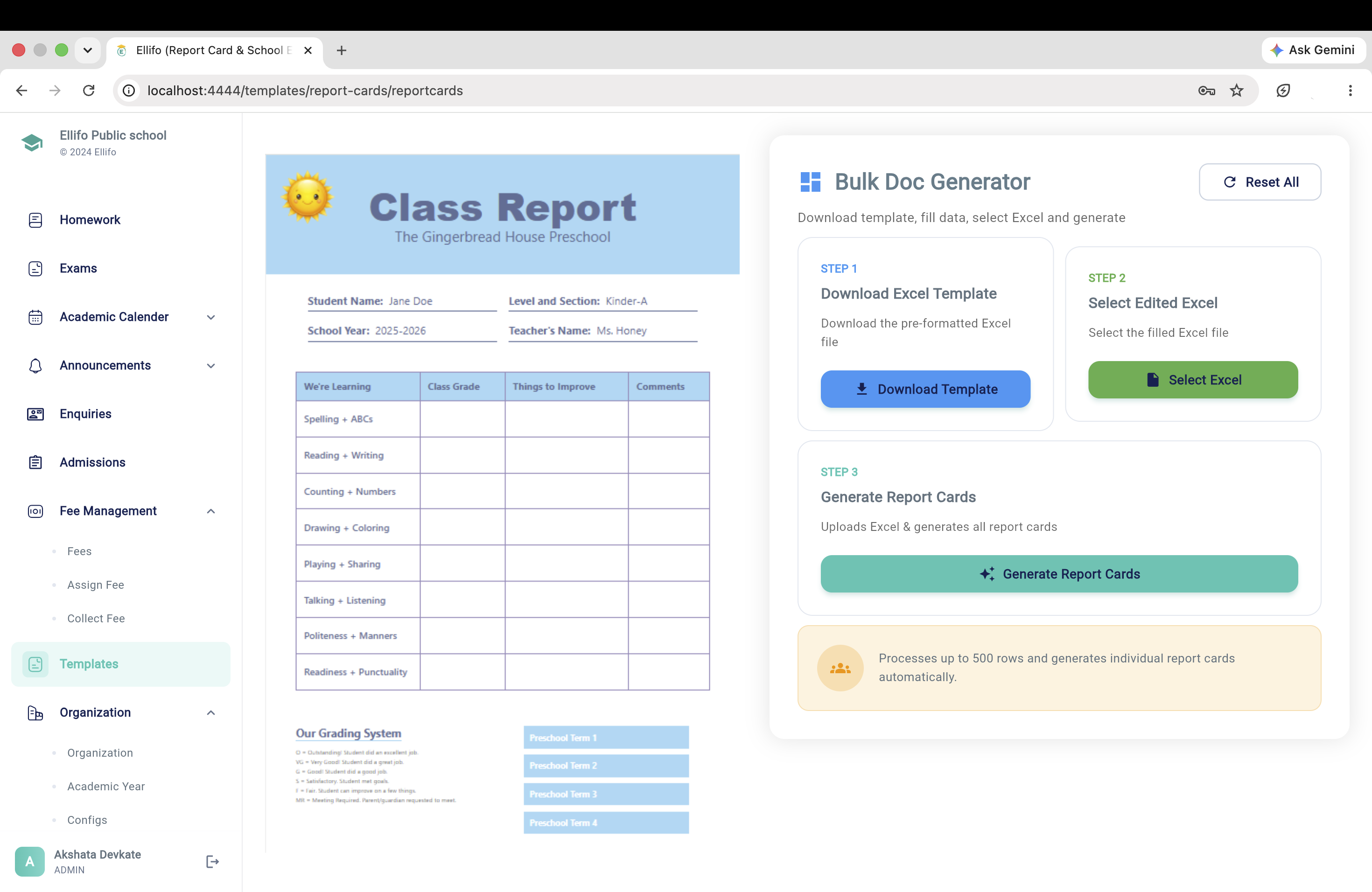Click the Spelling + ABCs table row
The width and height of the screenshot is (1372, 892).
[502, 419]
